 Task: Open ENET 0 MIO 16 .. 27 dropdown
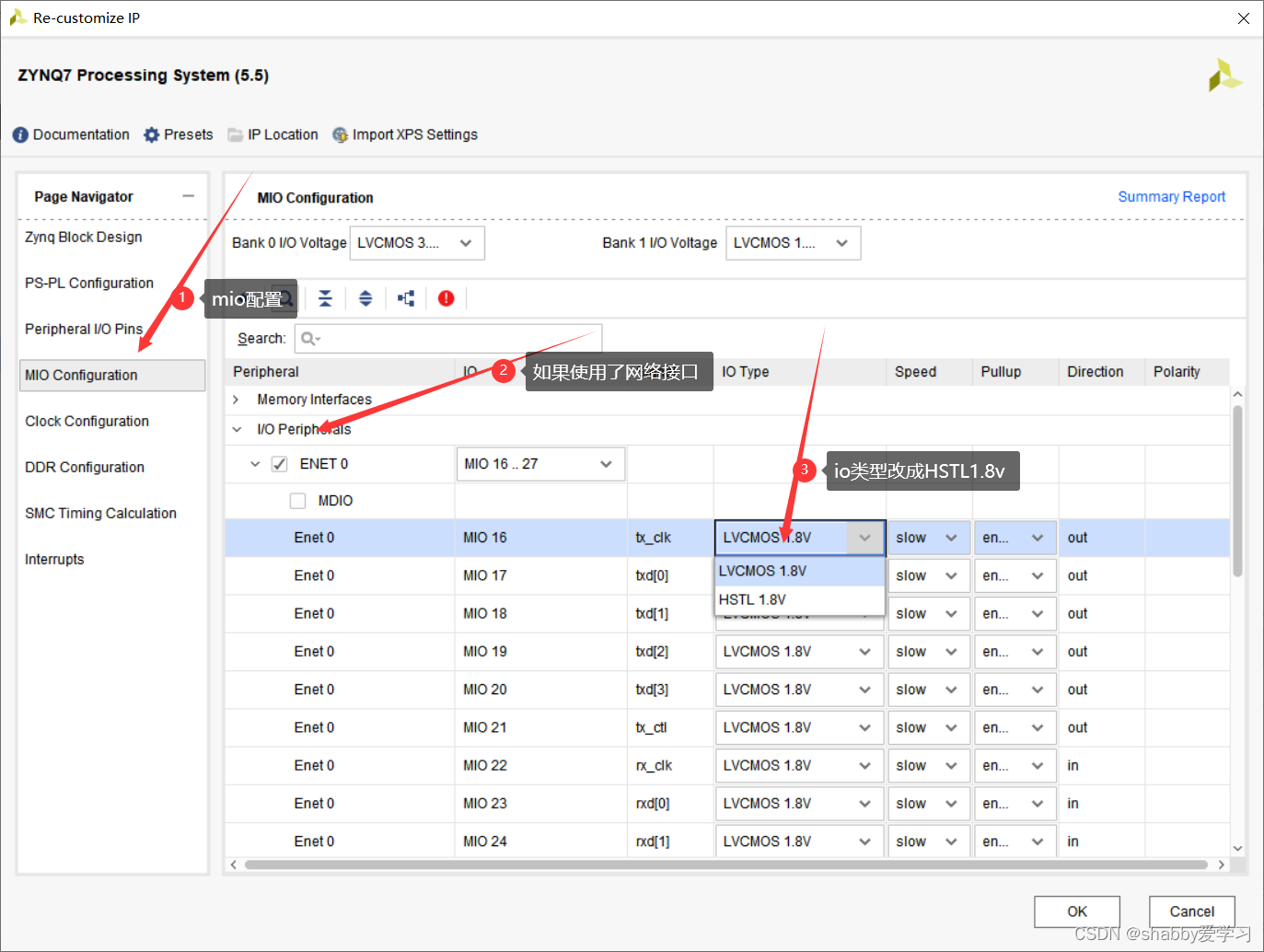pyautogui.click(x=540, y=464)
